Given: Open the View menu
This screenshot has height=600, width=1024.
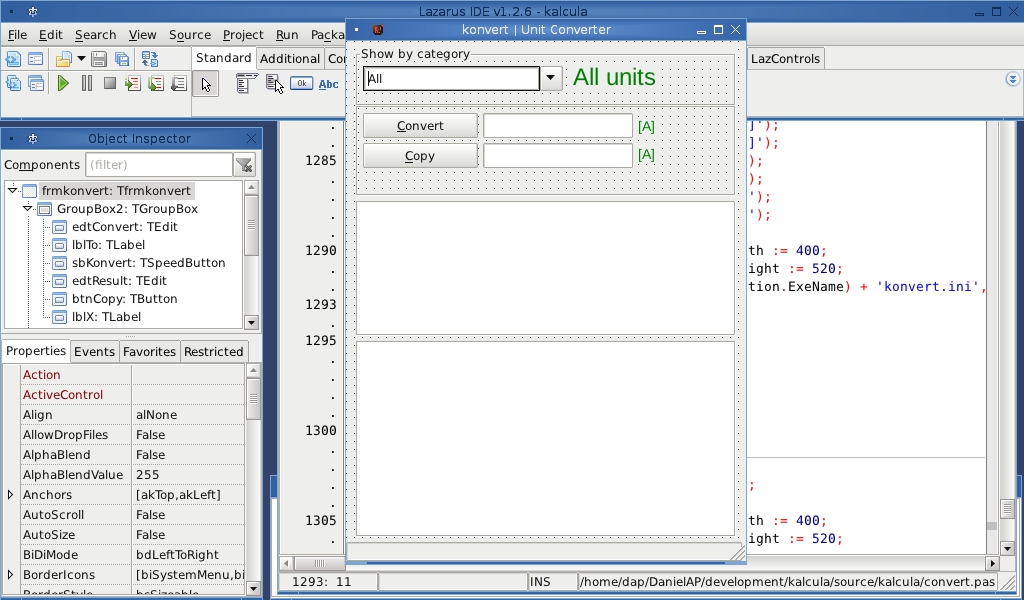Looking at the screenshot, I should (142, 35).
